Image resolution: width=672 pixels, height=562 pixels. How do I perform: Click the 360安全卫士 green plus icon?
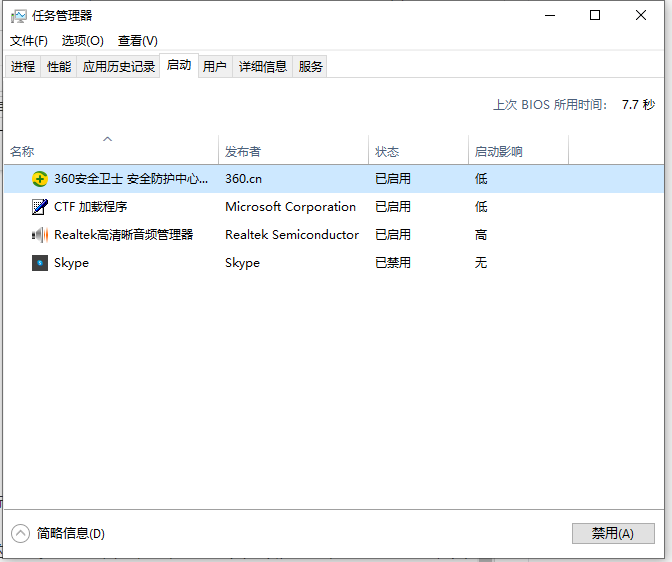(x=40, y=179)
